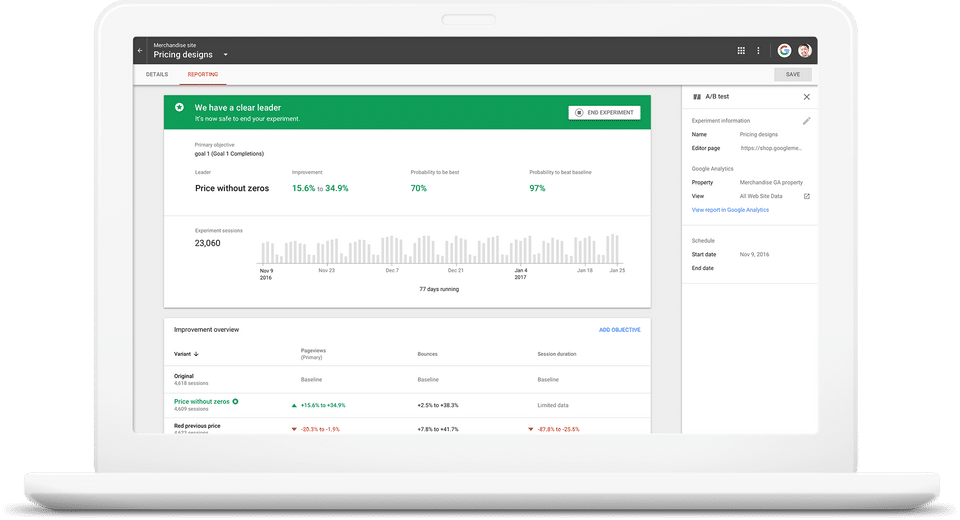Click the Save button
The image size is (960, 520).
point(793,74)
